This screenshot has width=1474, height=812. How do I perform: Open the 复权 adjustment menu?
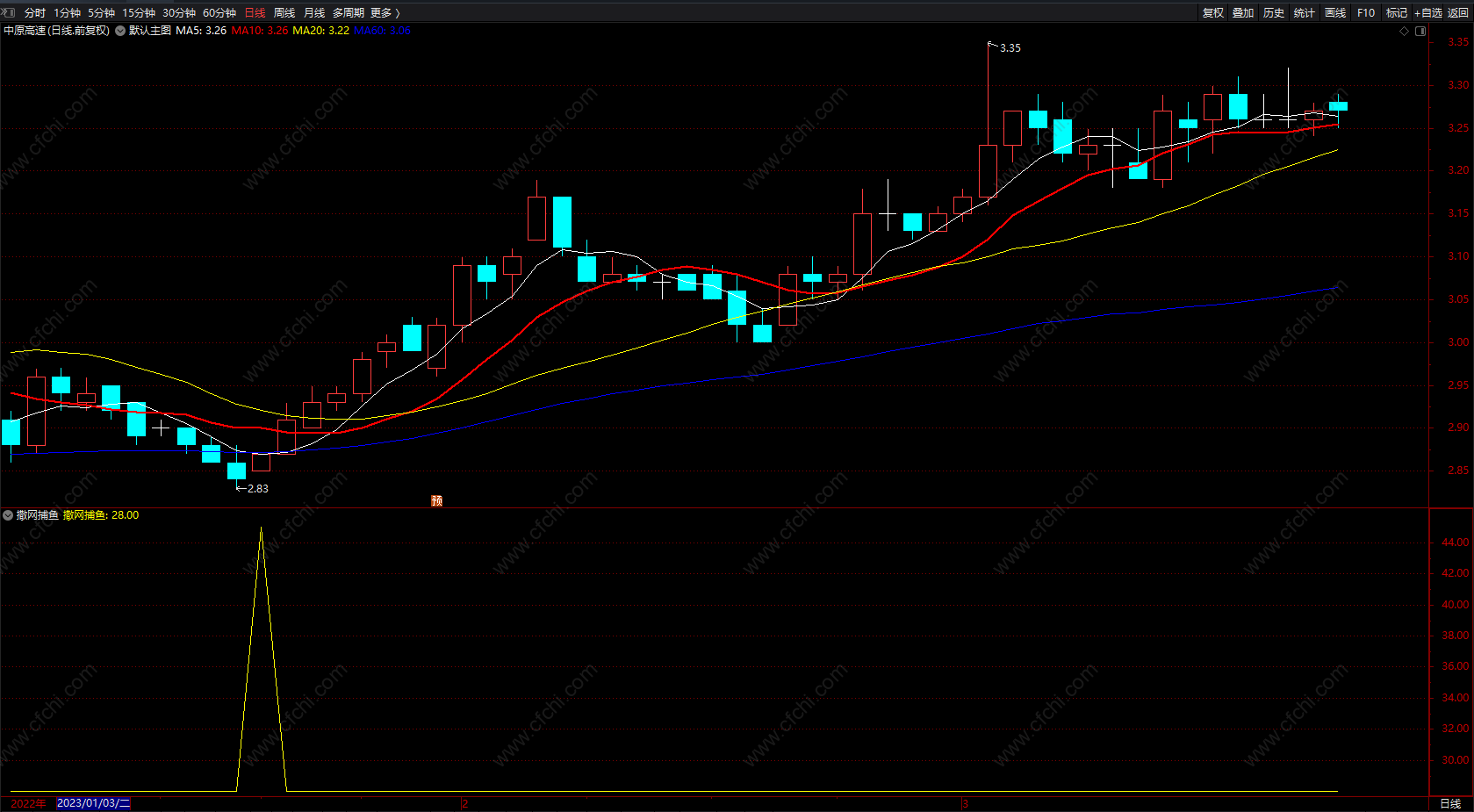click(x=1213, y=13)
